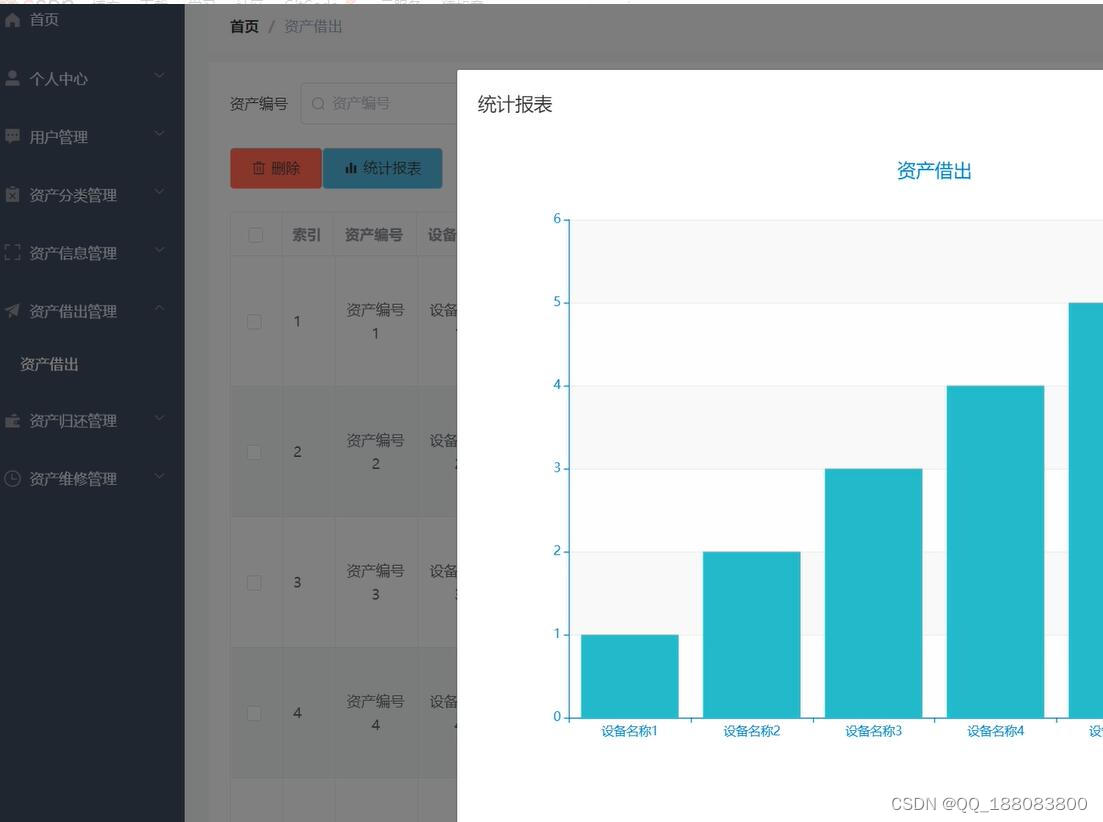Check the select-all checkbox in table header
The height and width of the screenshot is (822, 1103).
254,234
